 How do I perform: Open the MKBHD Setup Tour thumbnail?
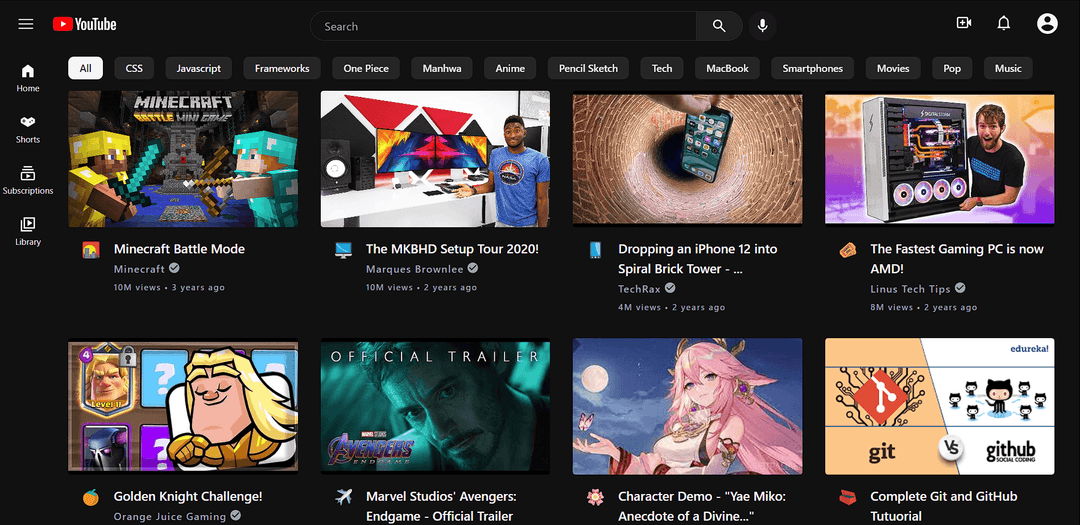tap(435, 158)
